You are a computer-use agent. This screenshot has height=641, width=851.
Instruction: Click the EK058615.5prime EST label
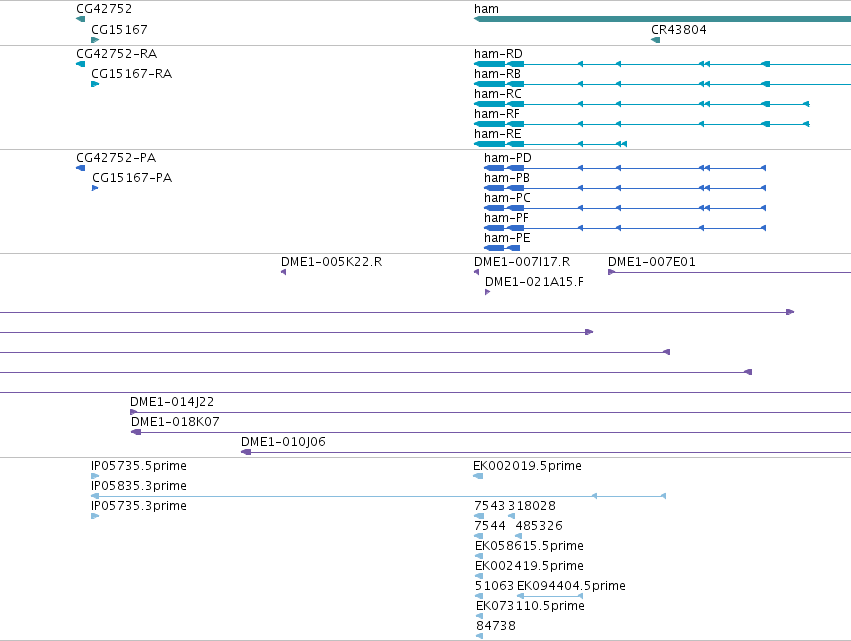pyautogui.click(x=530, y=545)
